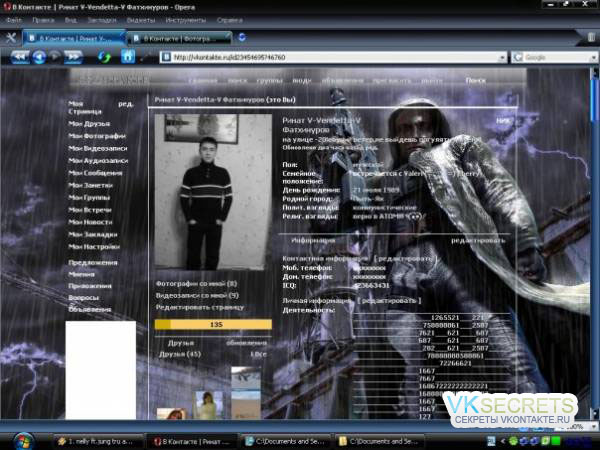The width and height of the screenshot is (600, 450).
Task: Switch to the 'В Контакте | Ринат V-...' tab
Action: tap(74, 38)
